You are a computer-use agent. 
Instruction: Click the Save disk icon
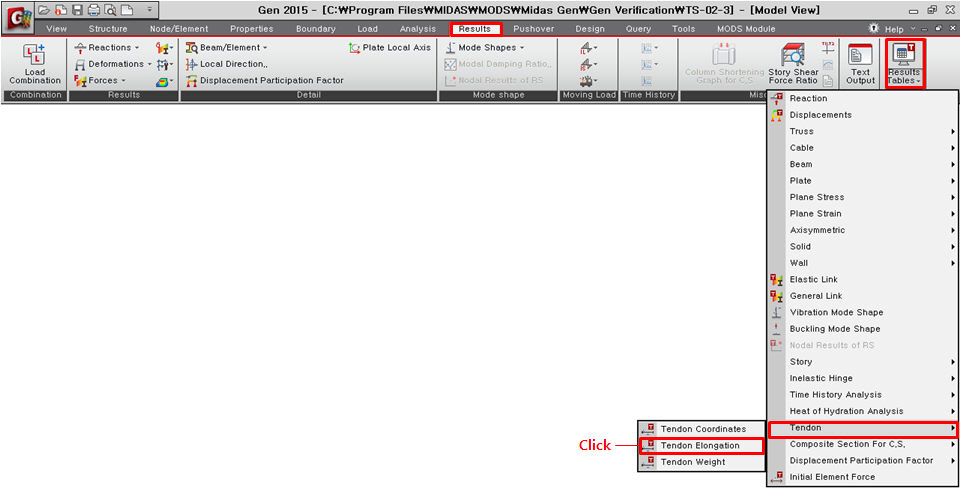tap(77, 10)
